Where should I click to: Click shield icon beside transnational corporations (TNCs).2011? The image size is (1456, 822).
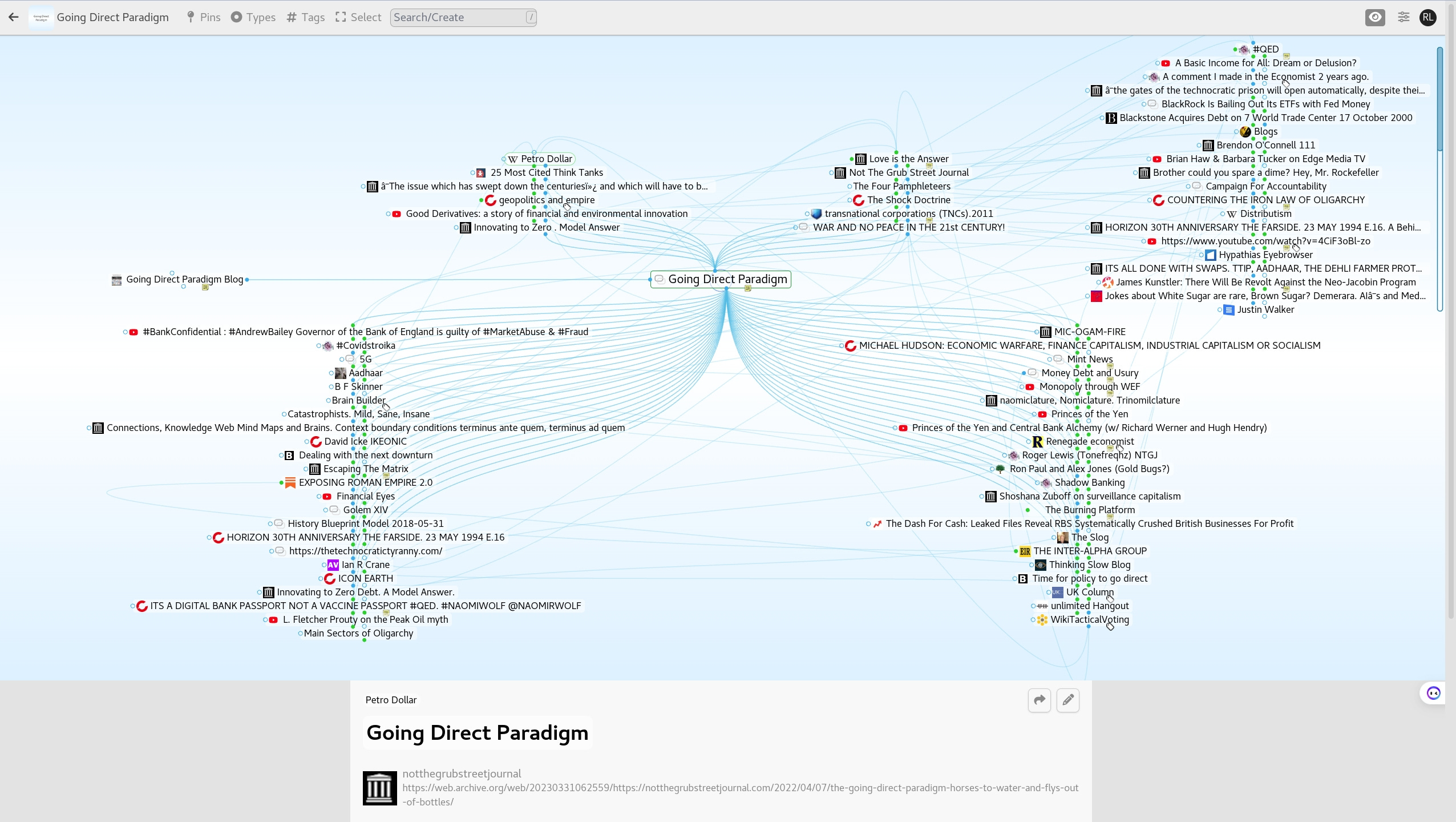click(x=816, y=214)
